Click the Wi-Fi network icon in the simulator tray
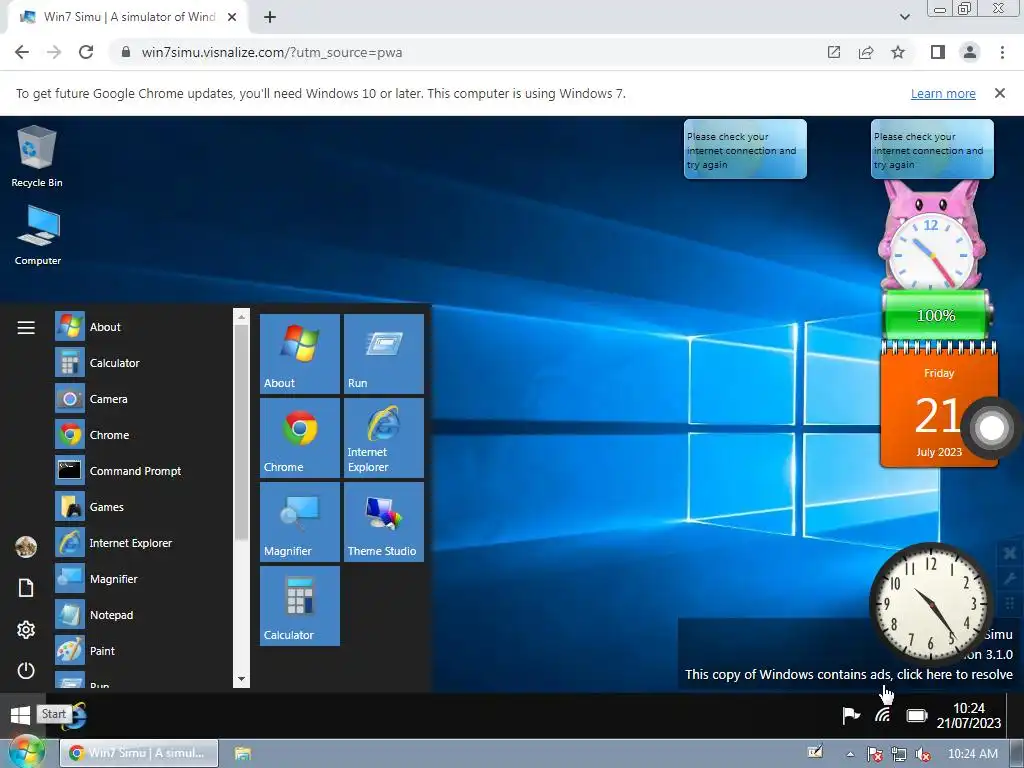Image resolution: width=1024 pixels, height=768 pixels. 883,716
